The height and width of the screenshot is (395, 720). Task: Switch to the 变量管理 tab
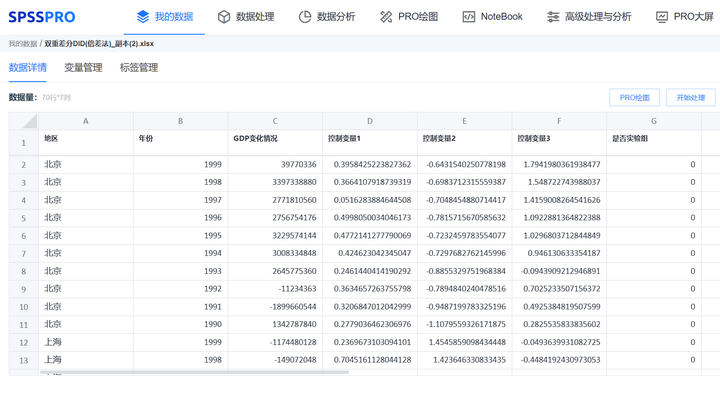click(x=83, y=68)
